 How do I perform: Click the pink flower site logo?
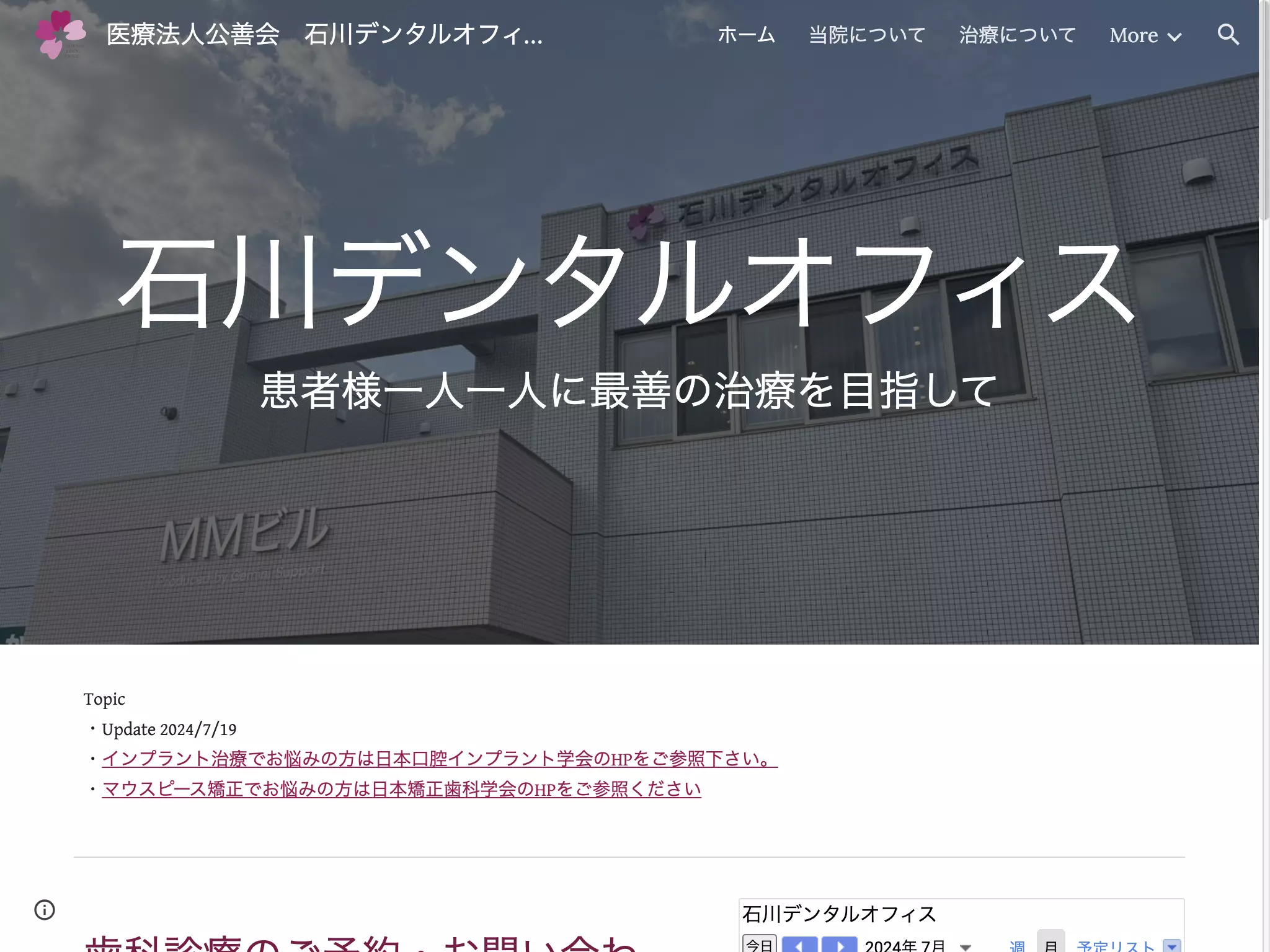coord(61,35)
